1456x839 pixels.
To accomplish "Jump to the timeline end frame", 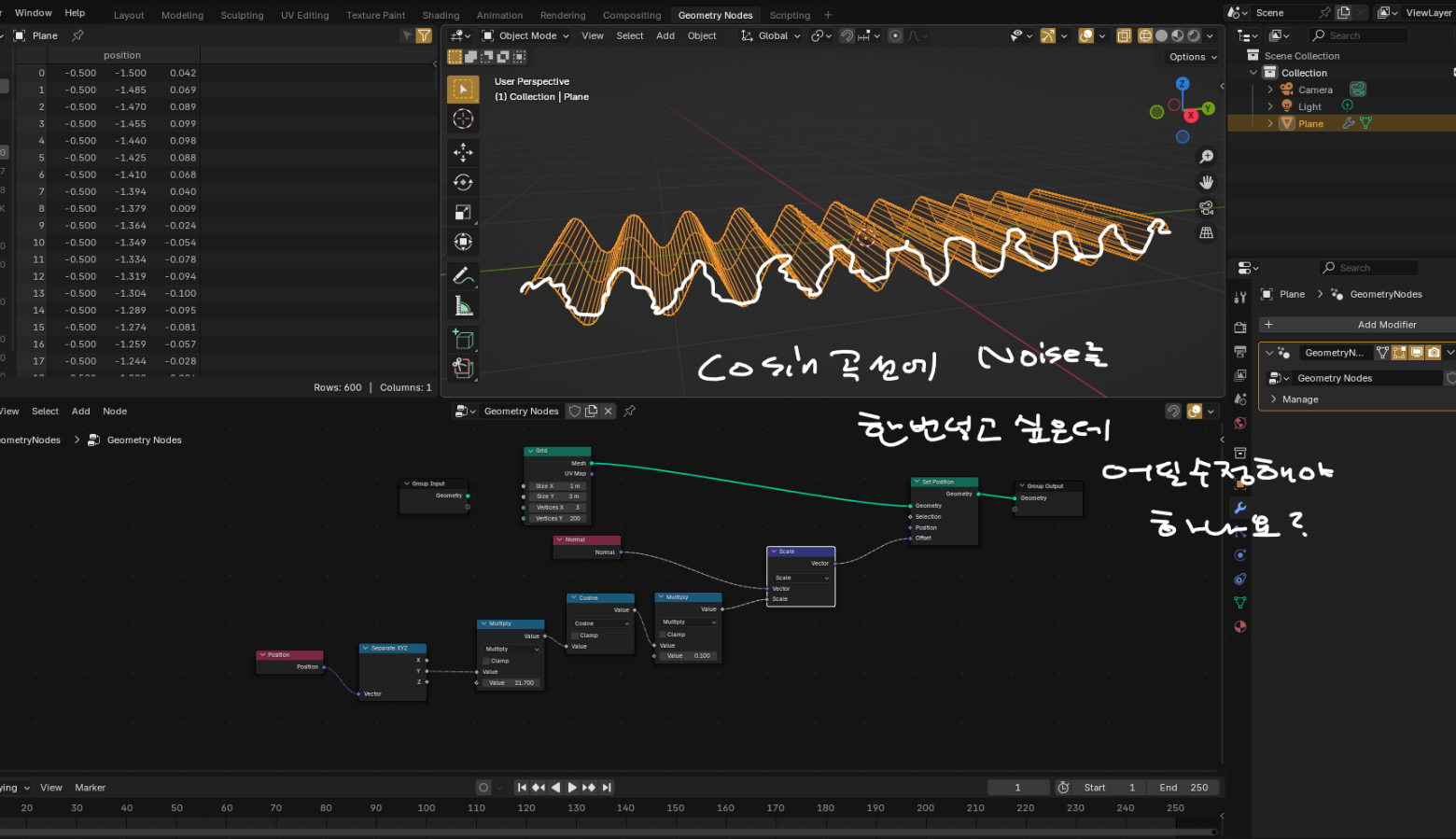I will (607, 788).
